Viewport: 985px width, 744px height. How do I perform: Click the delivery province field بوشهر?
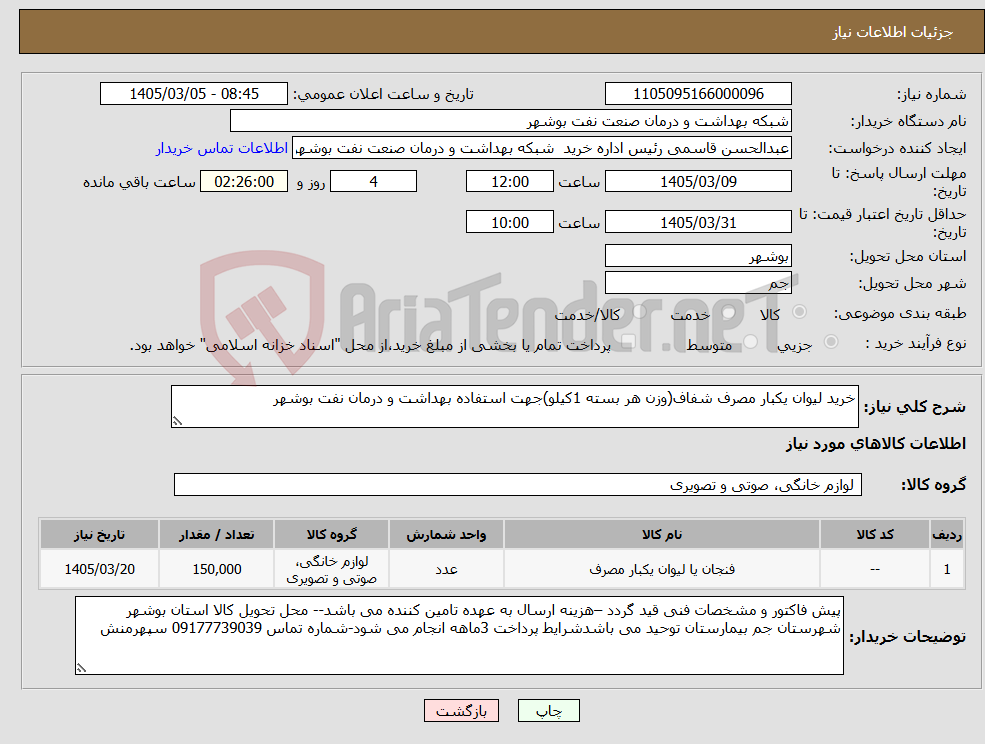click(x=698, y=256)
